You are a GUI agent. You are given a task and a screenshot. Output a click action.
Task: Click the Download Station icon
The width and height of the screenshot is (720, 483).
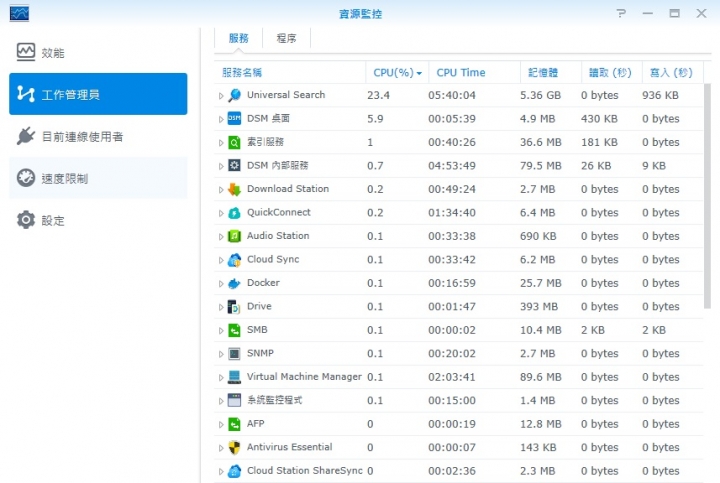point(234,189)
